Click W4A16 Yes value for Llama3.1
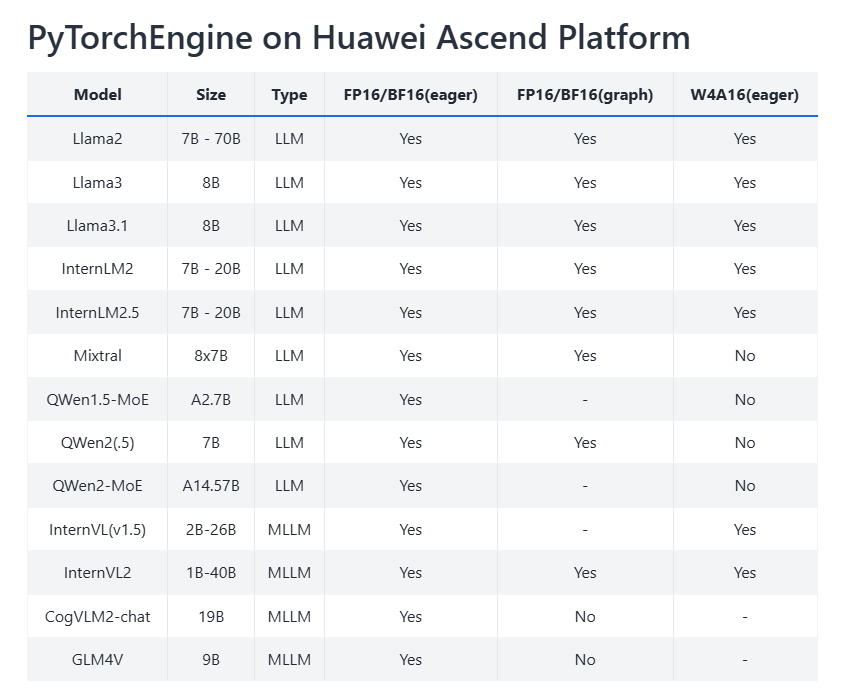The height and width of the screenshot is (699, 841). pos(744,225)
